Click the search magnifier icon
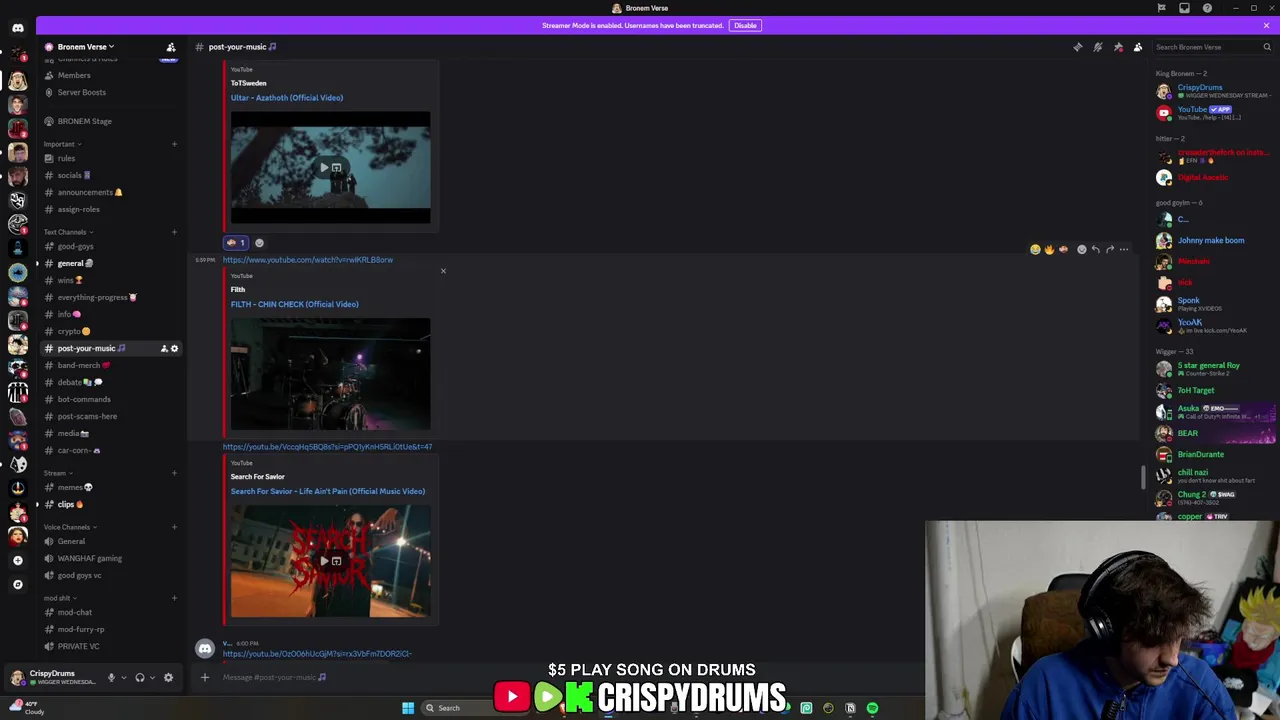The image size is (1280, 720). click(x=1267, y=47)
